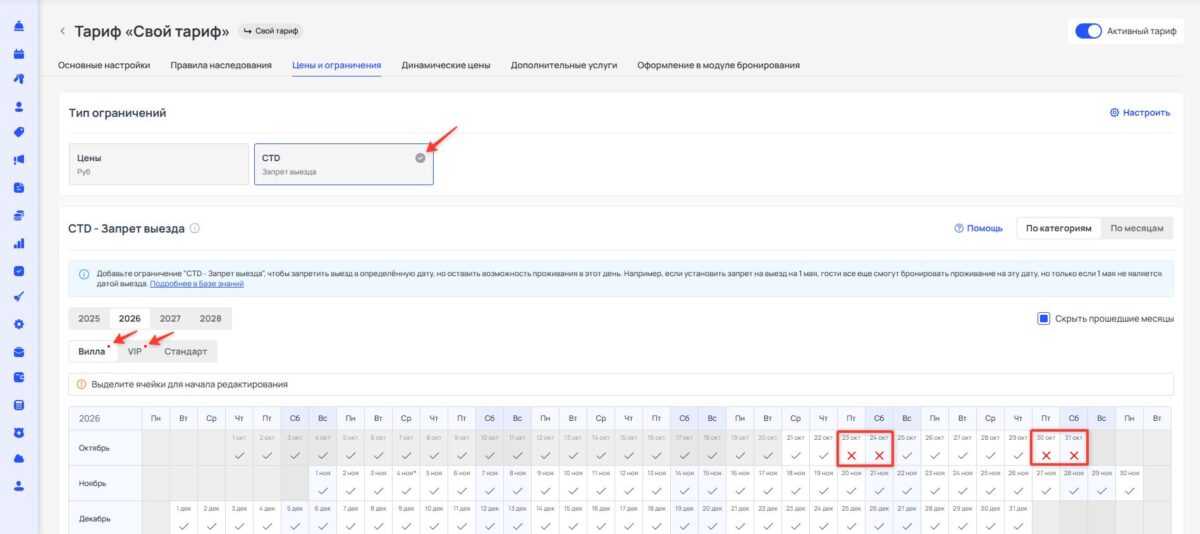Click the cloud icon in sidebar
This screenshot has height=534, width=1200.
(19, 459)
